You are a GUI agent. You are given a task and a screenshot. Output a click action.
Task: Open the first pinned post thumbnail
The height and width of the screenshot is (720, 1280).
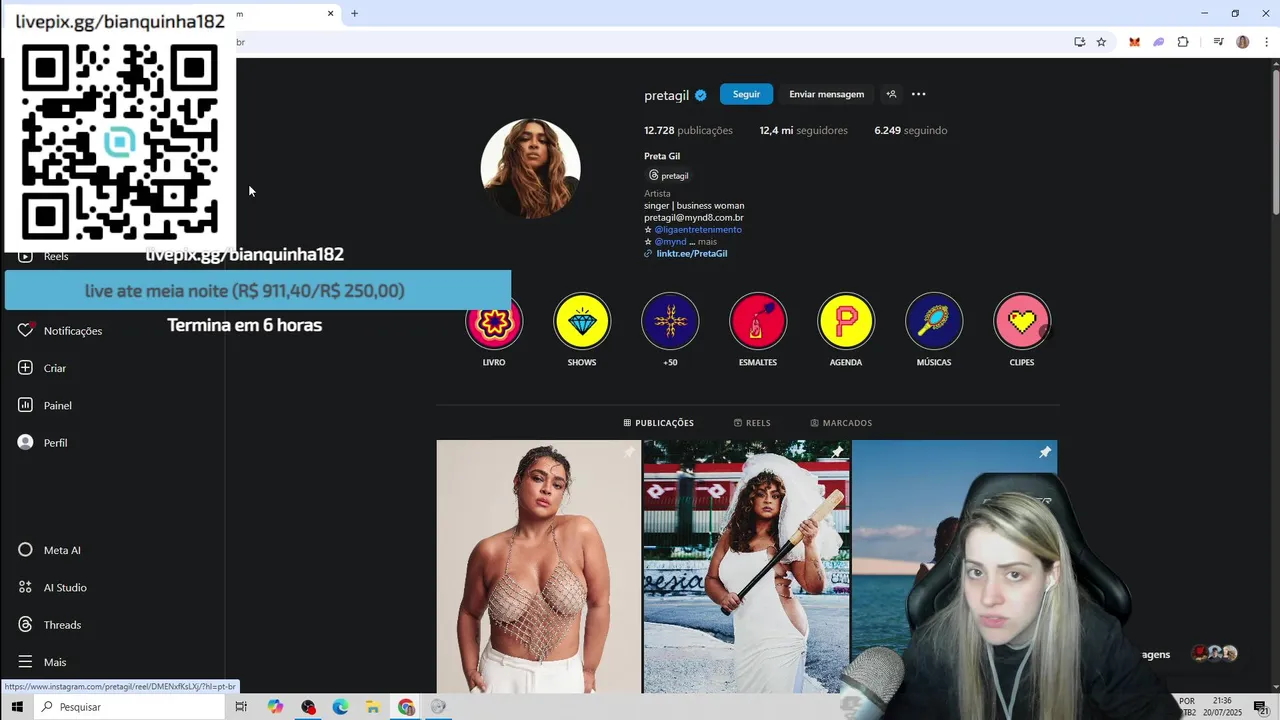click(x=538, y=566)
